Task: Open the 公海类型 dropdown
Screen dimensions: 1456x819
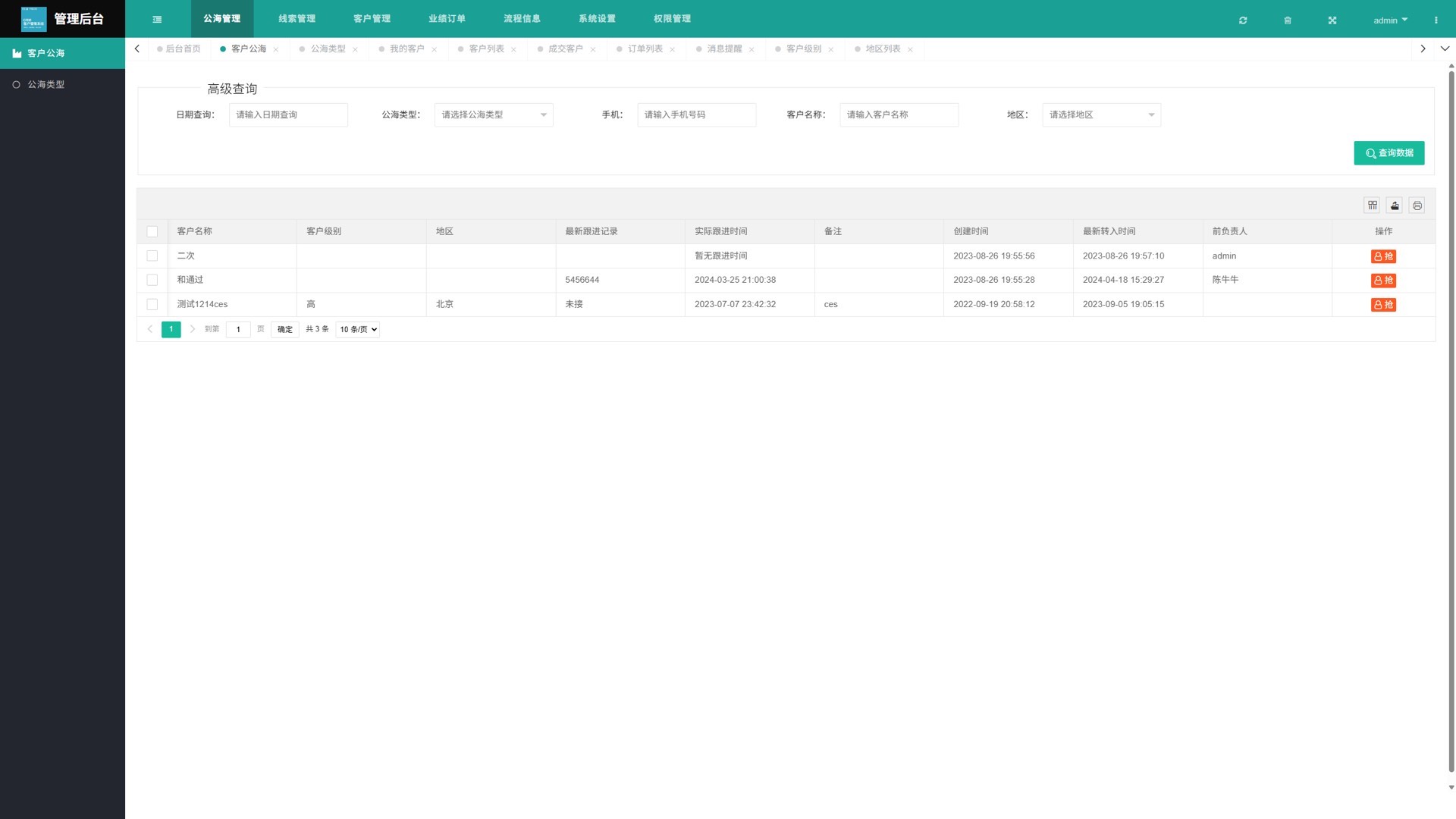Action: tap(494, 115)
